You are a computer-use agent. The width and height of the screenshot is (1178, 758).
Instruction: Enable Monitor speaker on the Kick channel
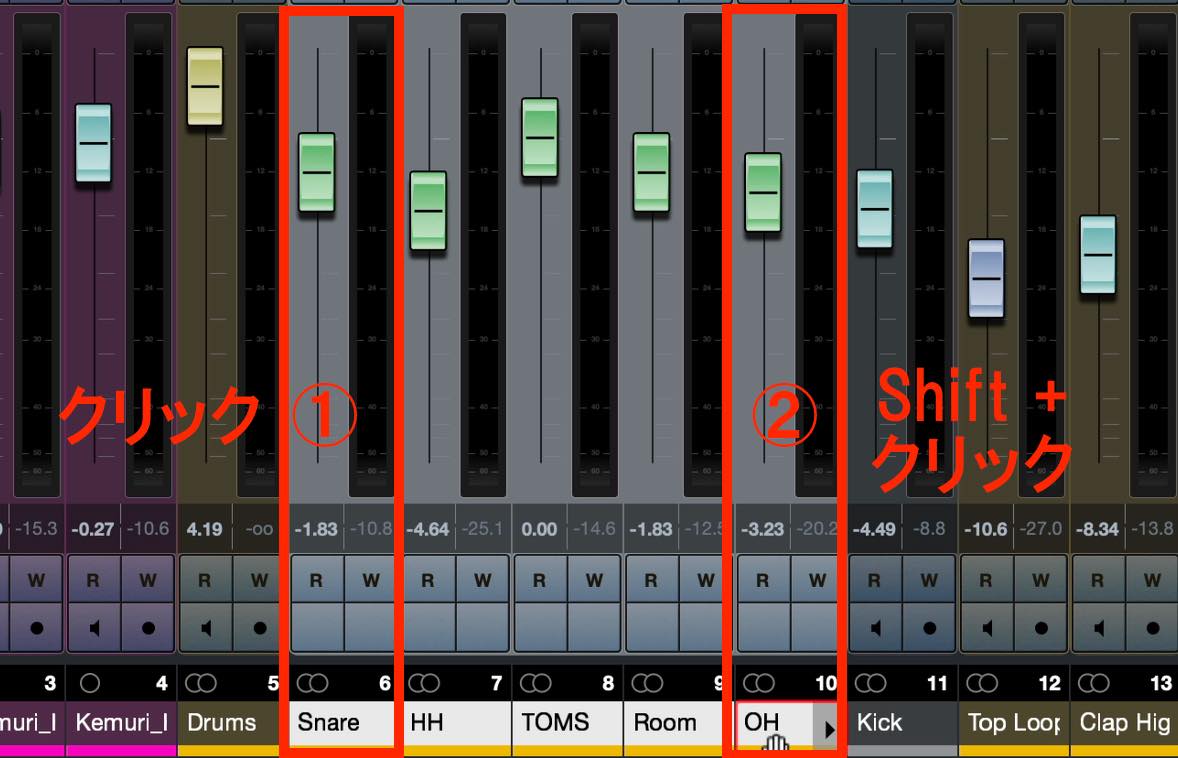pos(874,628)
